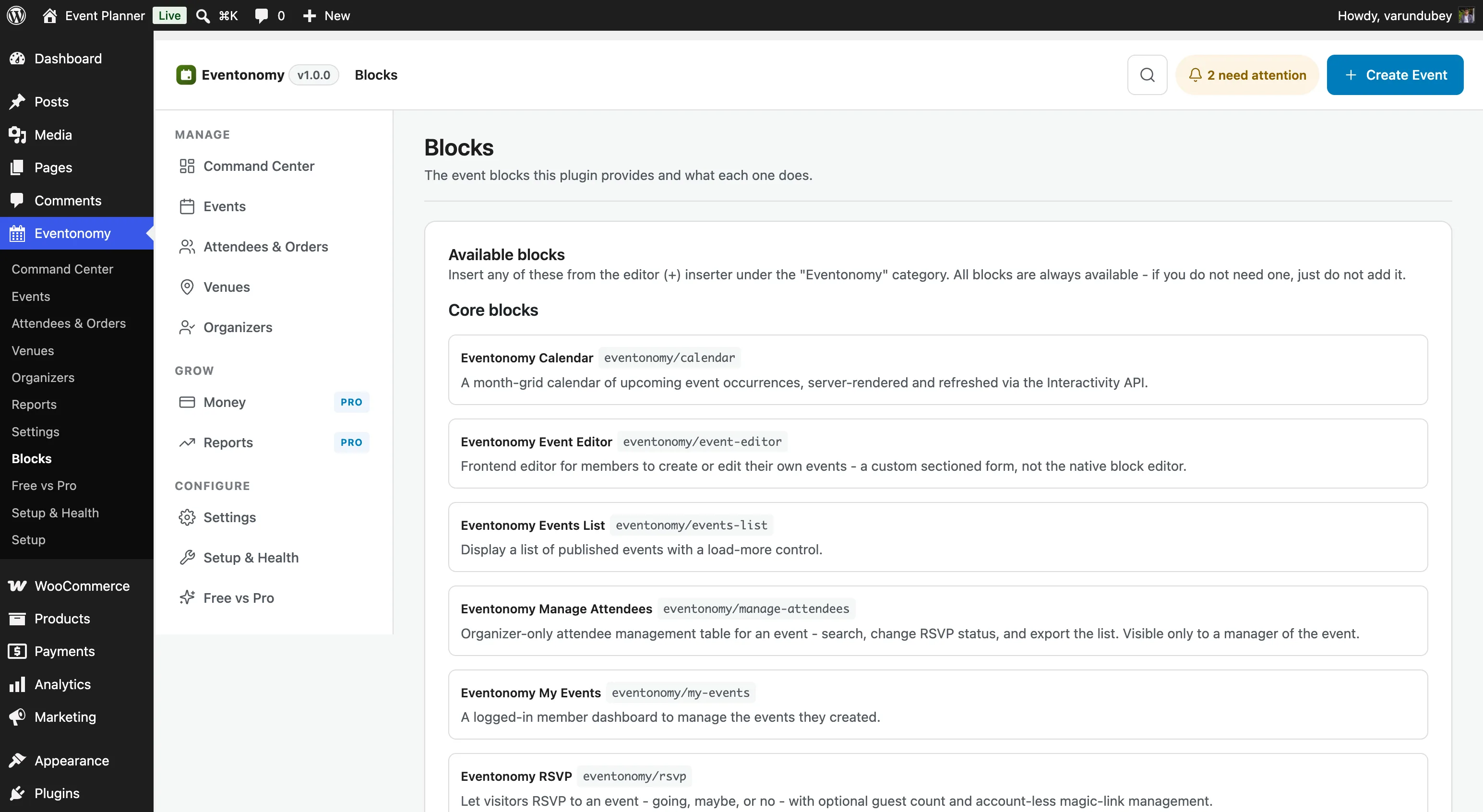Click the Plugins plug icon
The width and height of the screenshot is (1483, 812).
tap(17, 793)
